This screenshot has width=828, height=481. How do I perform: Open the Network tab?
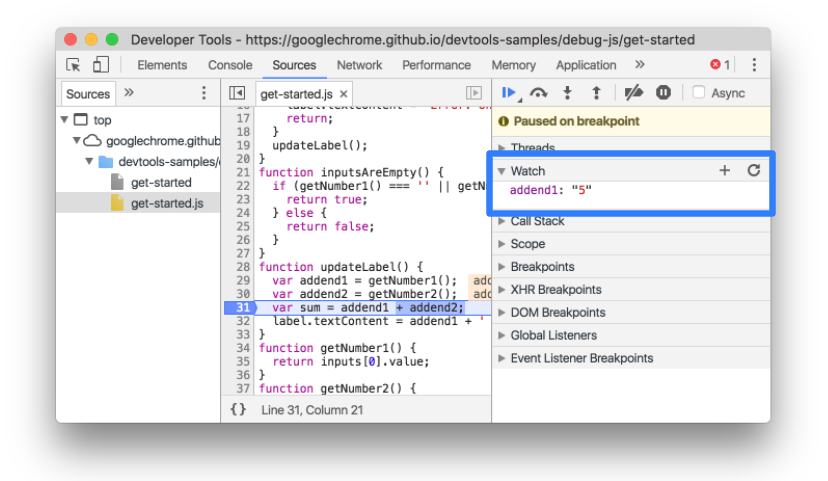click(x=359, y=65)
